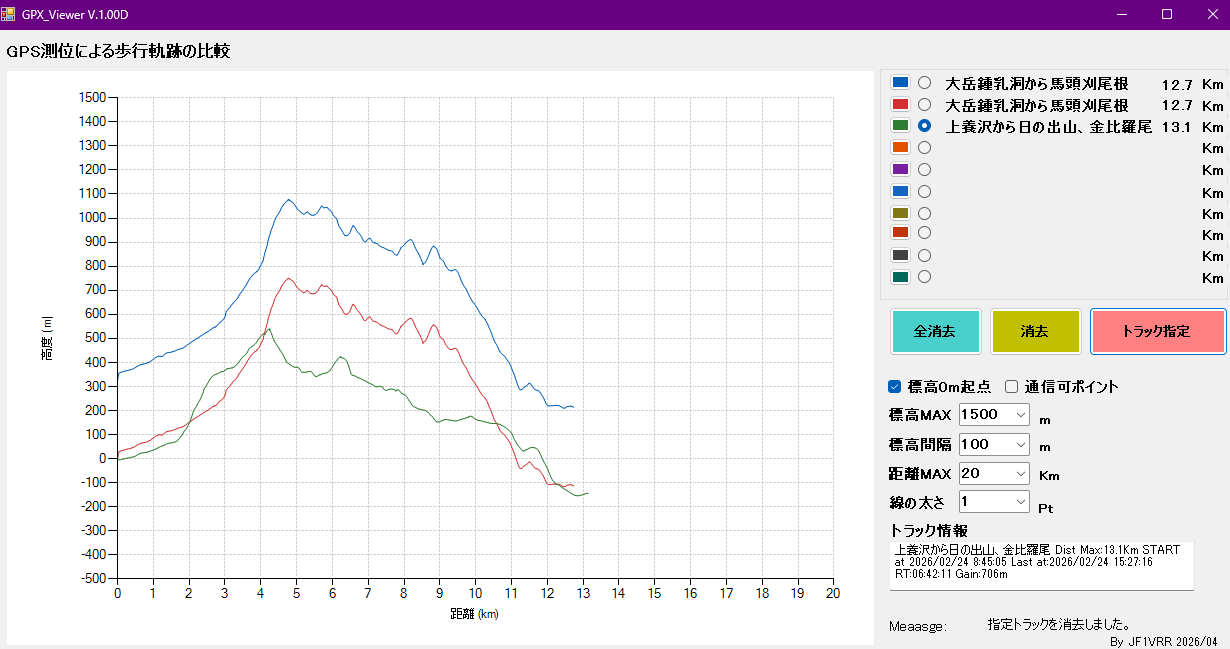Choose the radio button beside the orange swatch
This screenshot has width=1230, height=649.
tap(925, 147)
